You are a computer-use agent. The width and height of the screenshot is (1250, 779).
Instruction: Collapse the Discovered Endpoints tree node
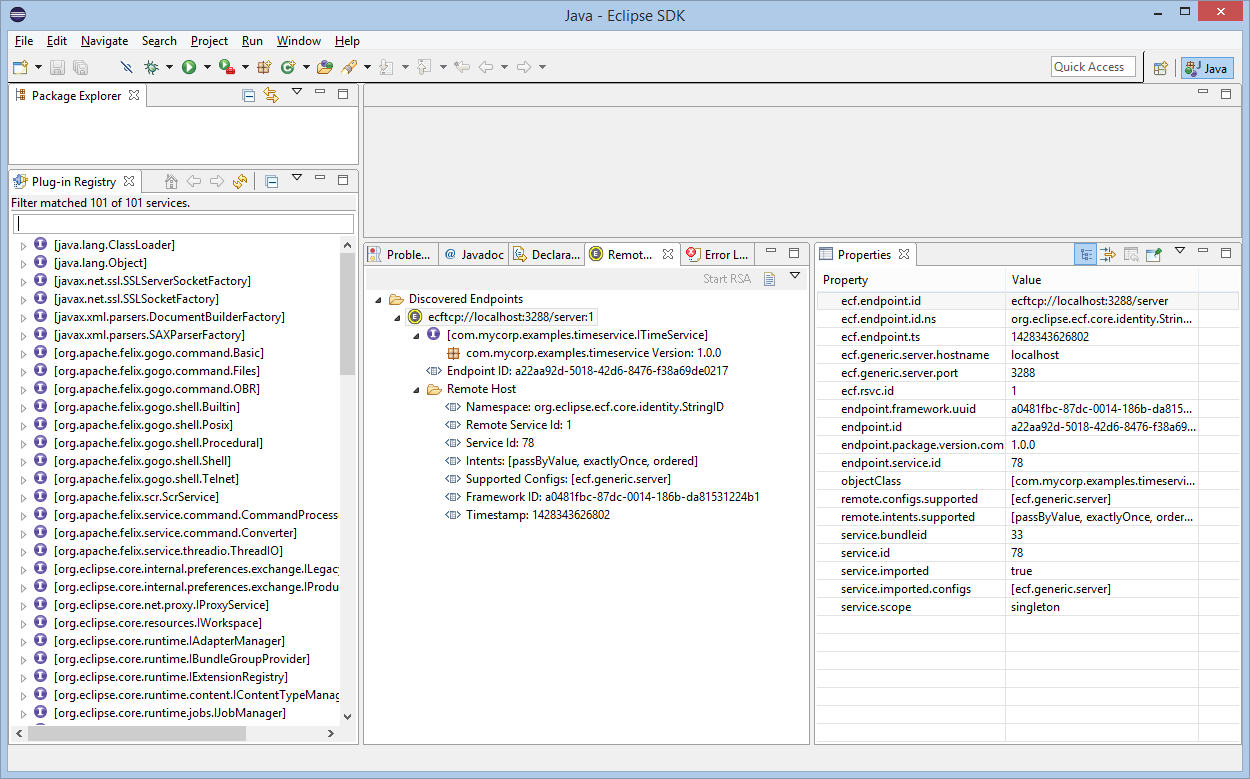(x=378, y=299)
